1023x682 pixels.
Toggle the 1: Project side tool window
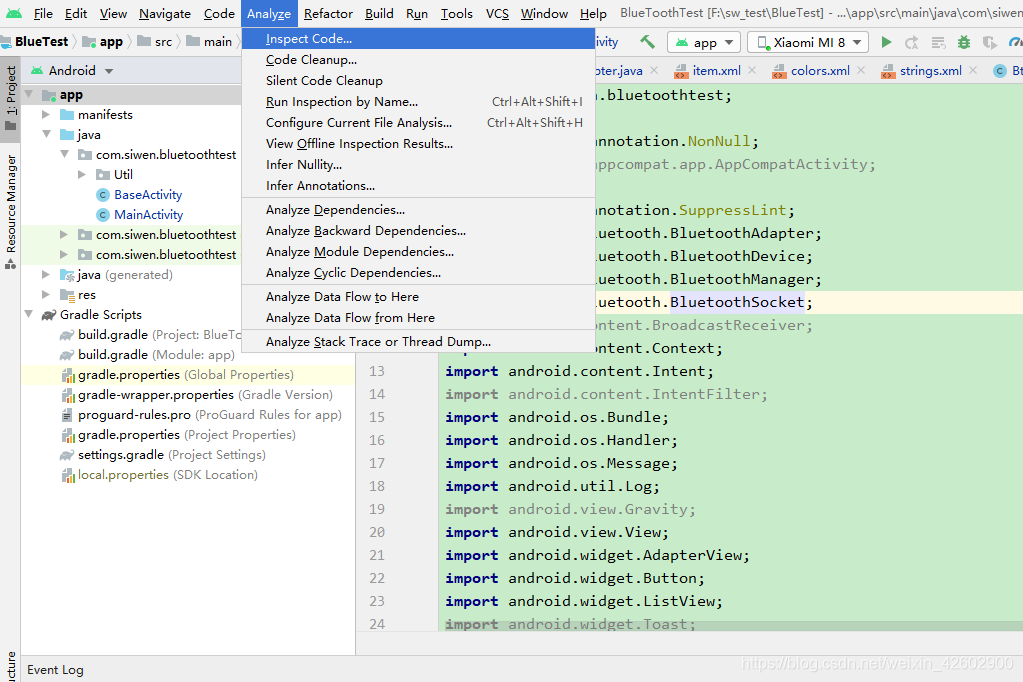click(10, 98)
